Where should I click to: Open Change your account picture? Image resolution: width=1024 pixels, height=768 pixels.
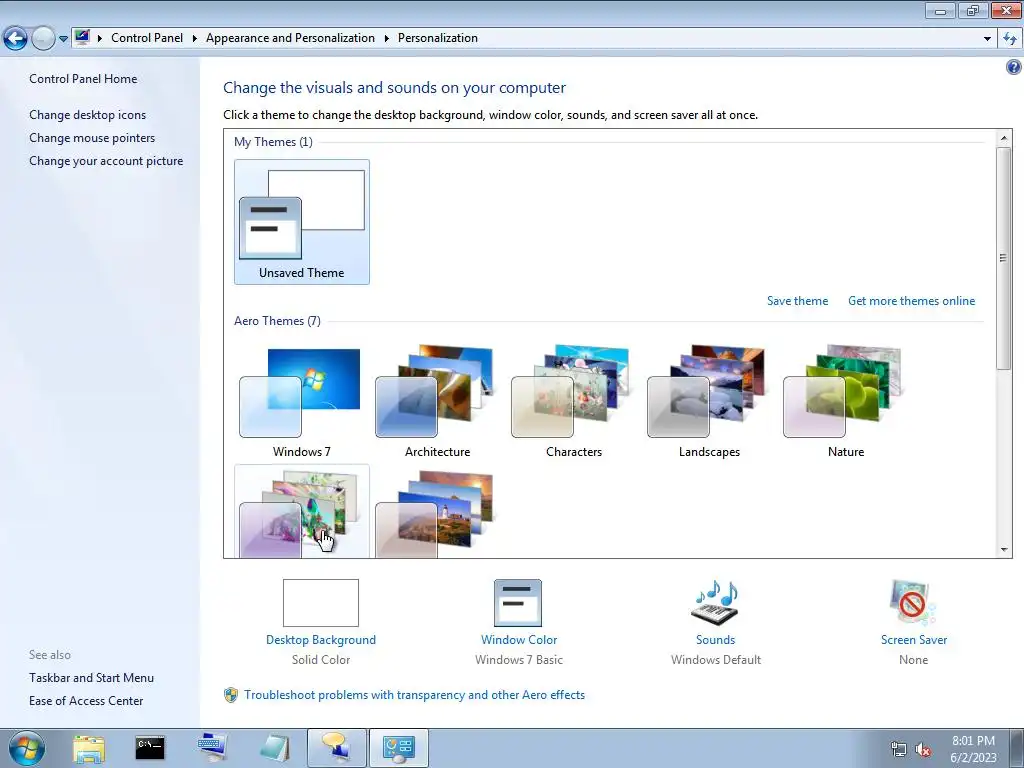click(x=106, y=161)
